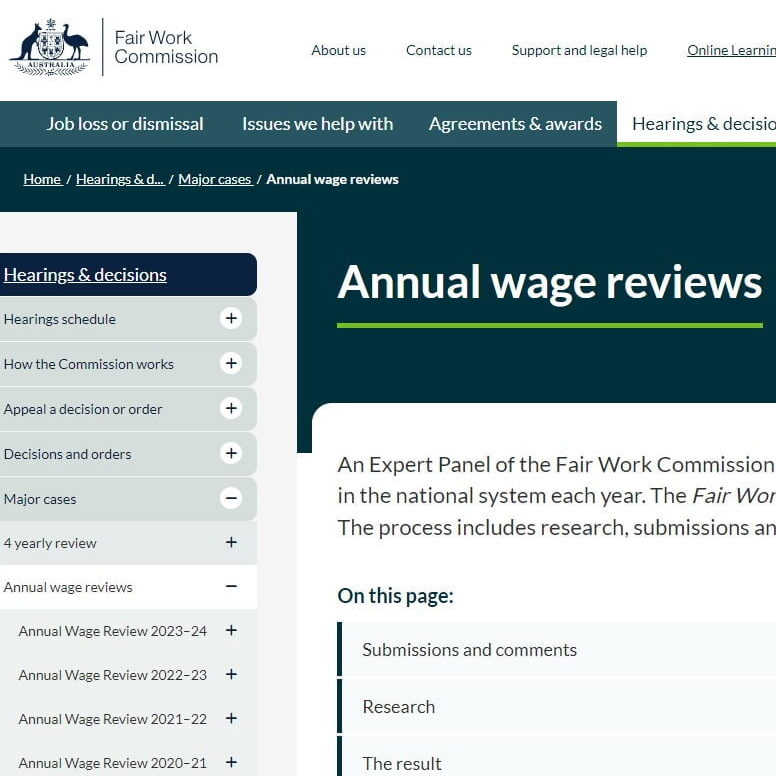Click the Fair Work Commission crest logo
The width and height of the screenshot is (776, 776).
[50, 47]
